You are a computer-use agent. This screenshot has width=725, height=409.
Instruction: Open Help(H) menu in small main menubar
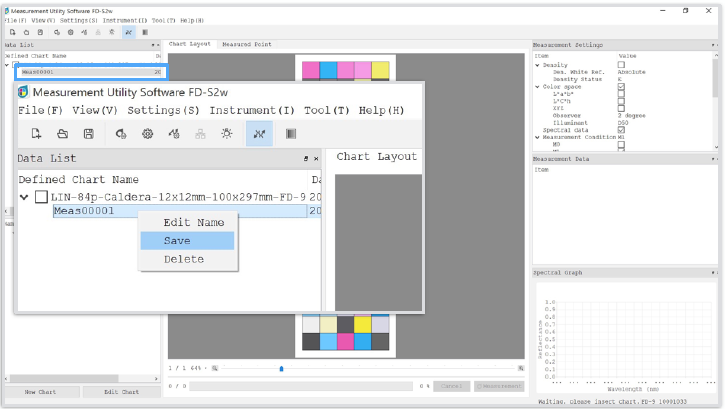point(192,20)
